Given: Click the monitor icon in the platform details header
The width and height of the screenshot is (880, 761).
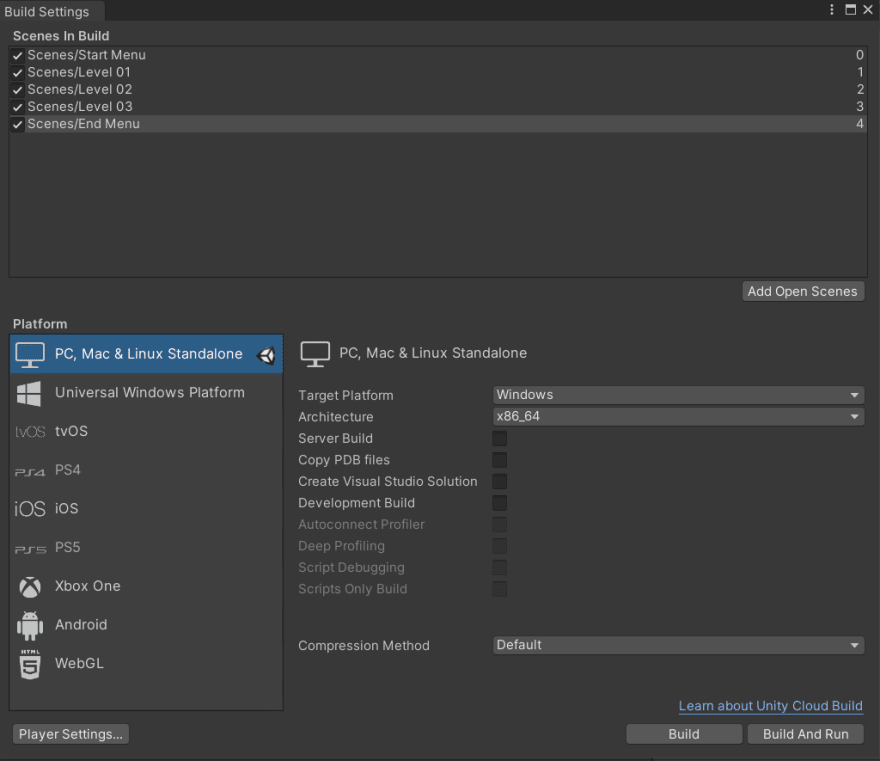Looking at the screenshot, I should tap(315, 354).
